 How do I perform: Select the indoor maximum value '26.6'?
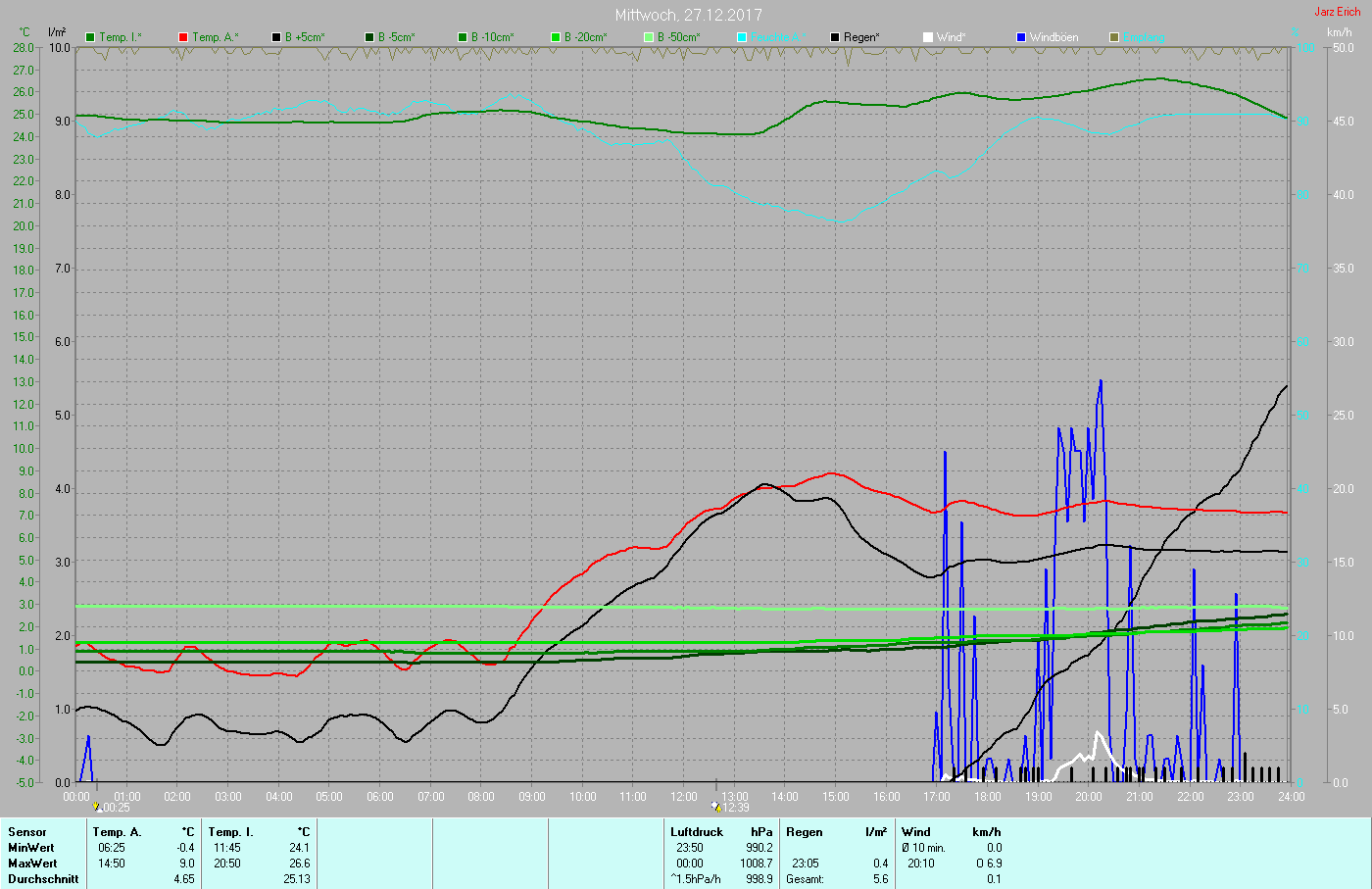coord(300,864)
